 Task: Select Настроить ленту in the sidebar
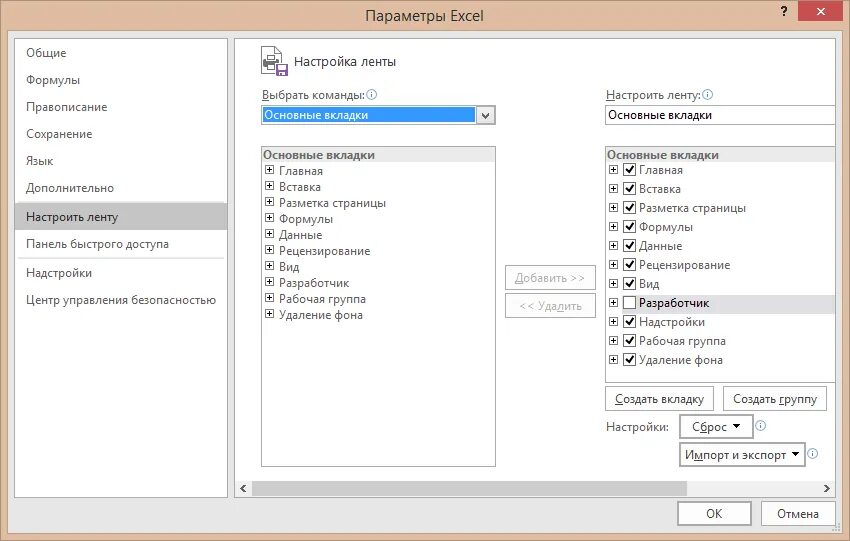(x=121, y=216)
